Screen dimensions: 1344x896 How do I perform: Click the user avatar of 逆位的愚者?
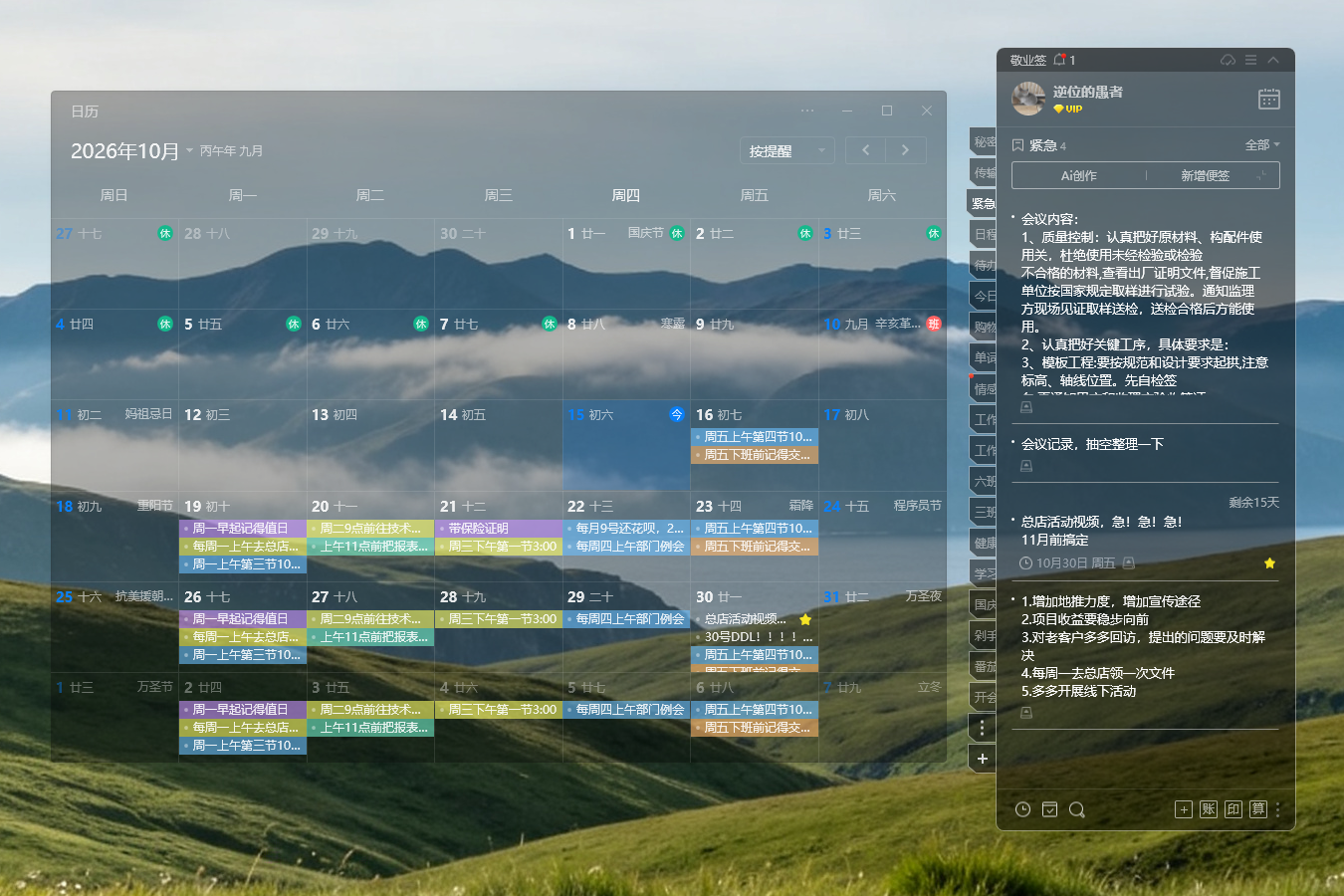click(1028, 99)
